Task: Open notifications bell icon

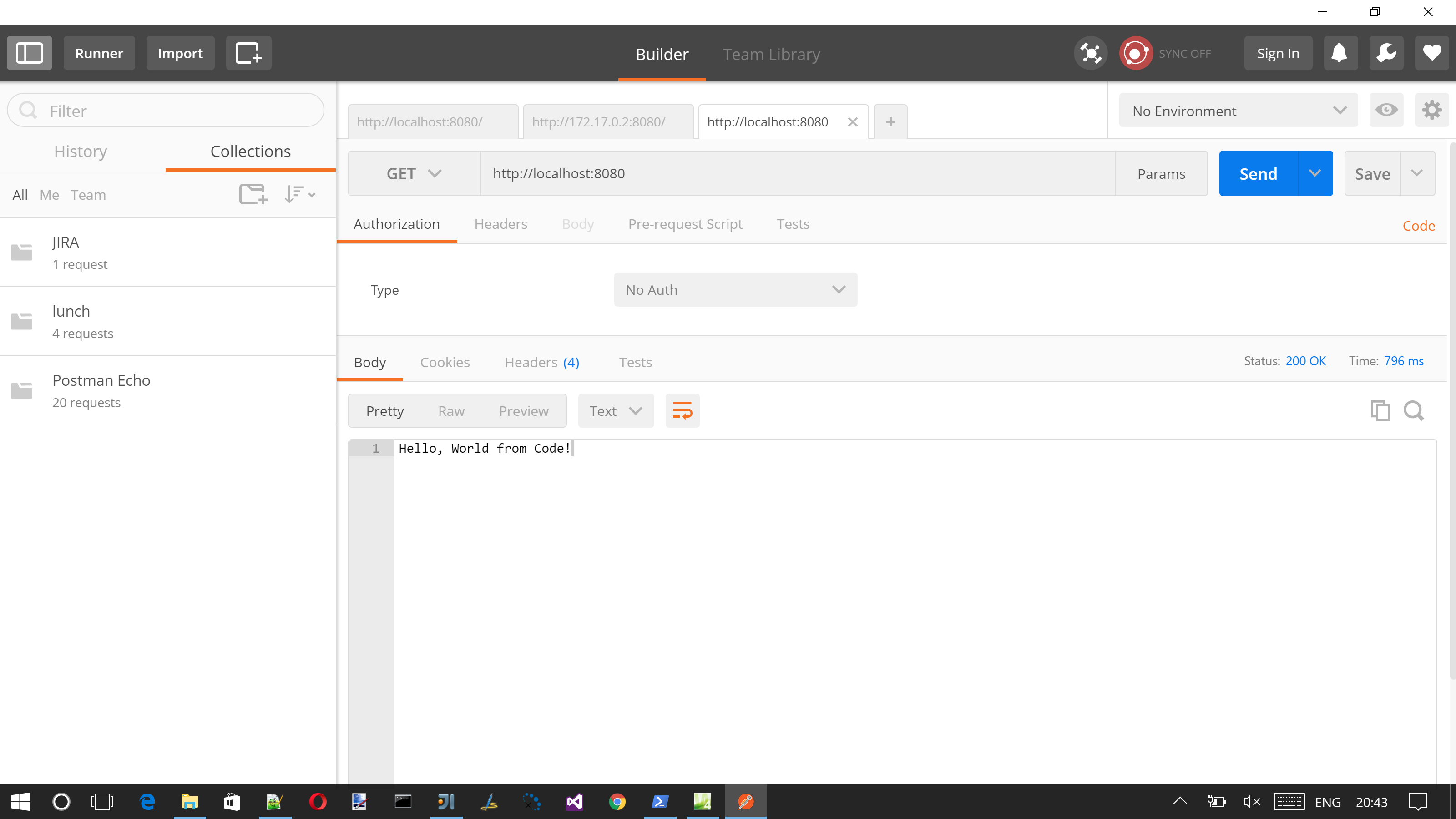Action: (x=1340, y=53)
